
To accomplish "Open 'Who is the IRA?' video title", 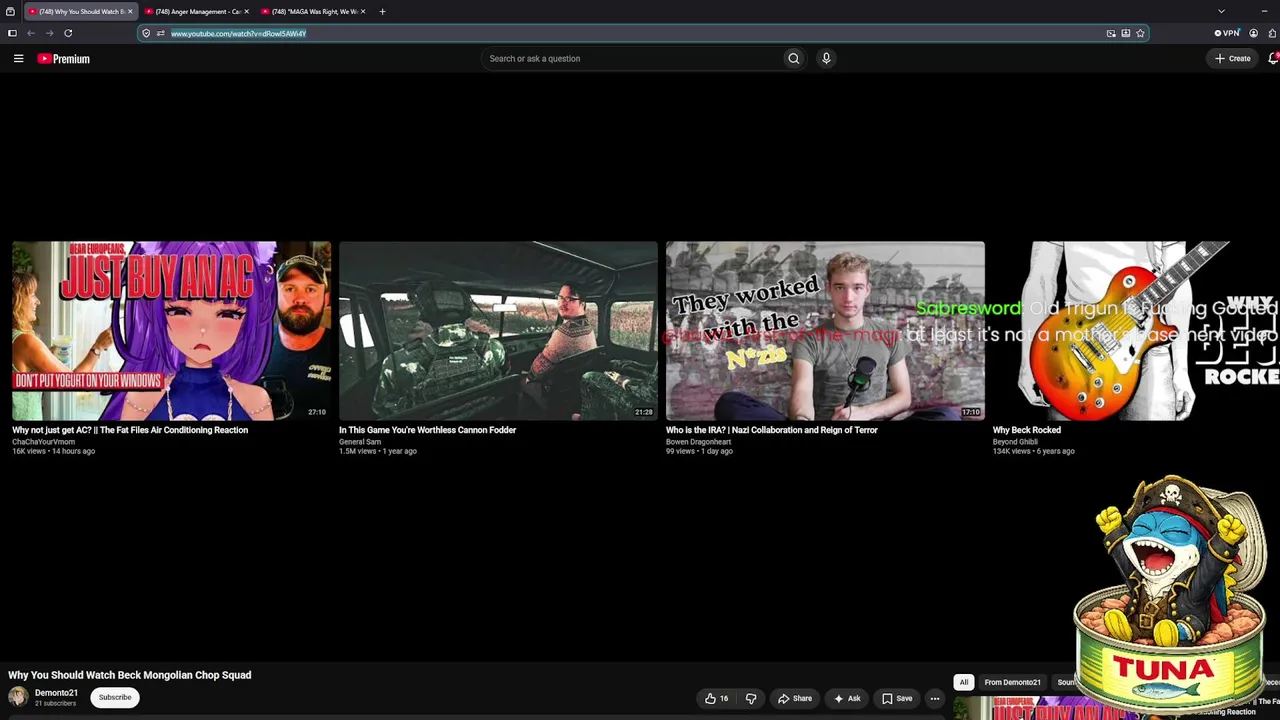I will 772,430.
